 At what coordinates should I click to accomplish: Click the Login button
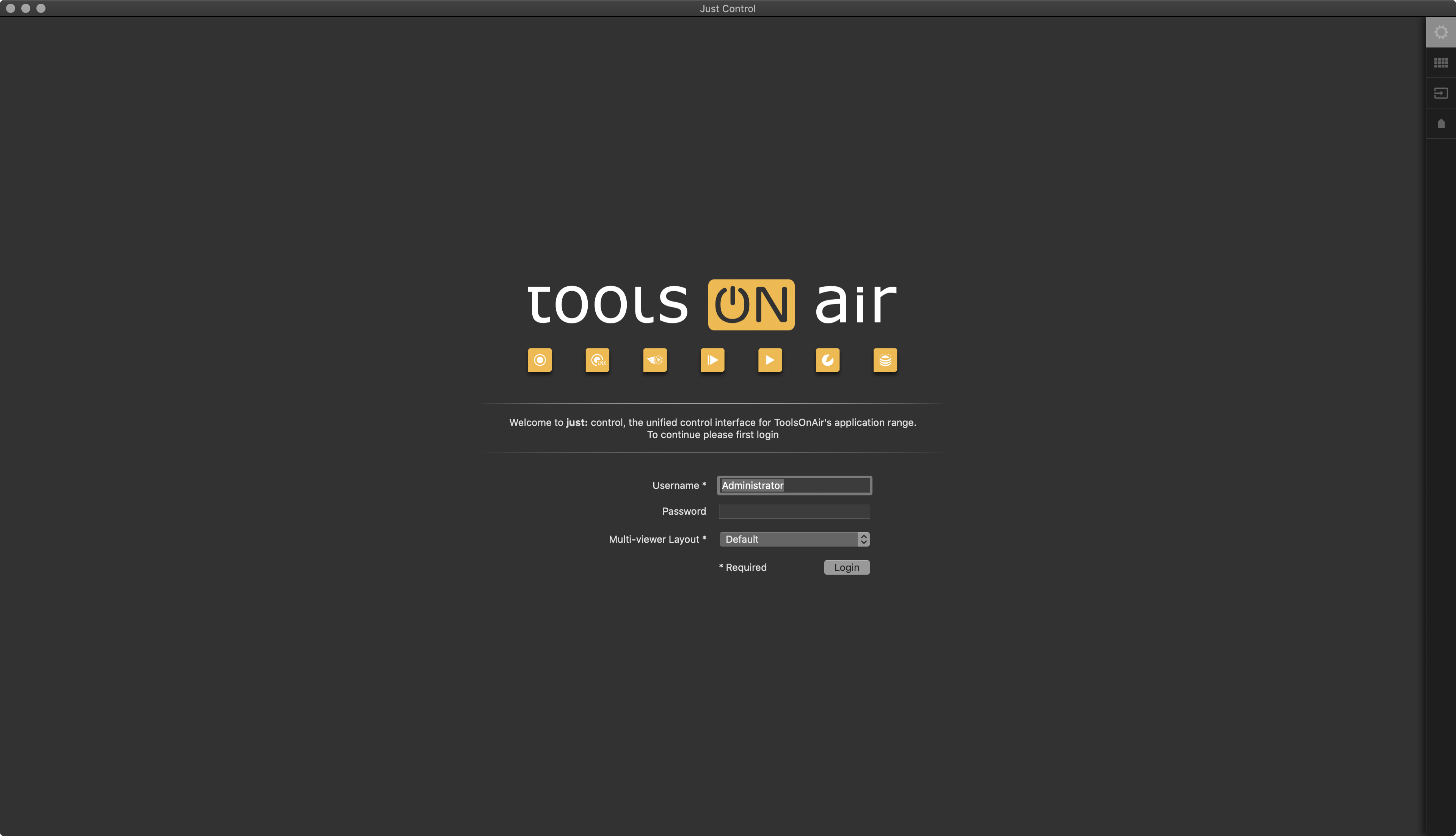[847, 567]
